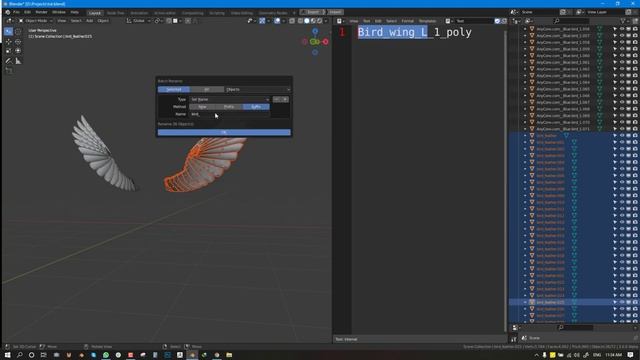Open the text datablock selector in text editor
This screenshot has width=640, height=360.
click(448, 21)
